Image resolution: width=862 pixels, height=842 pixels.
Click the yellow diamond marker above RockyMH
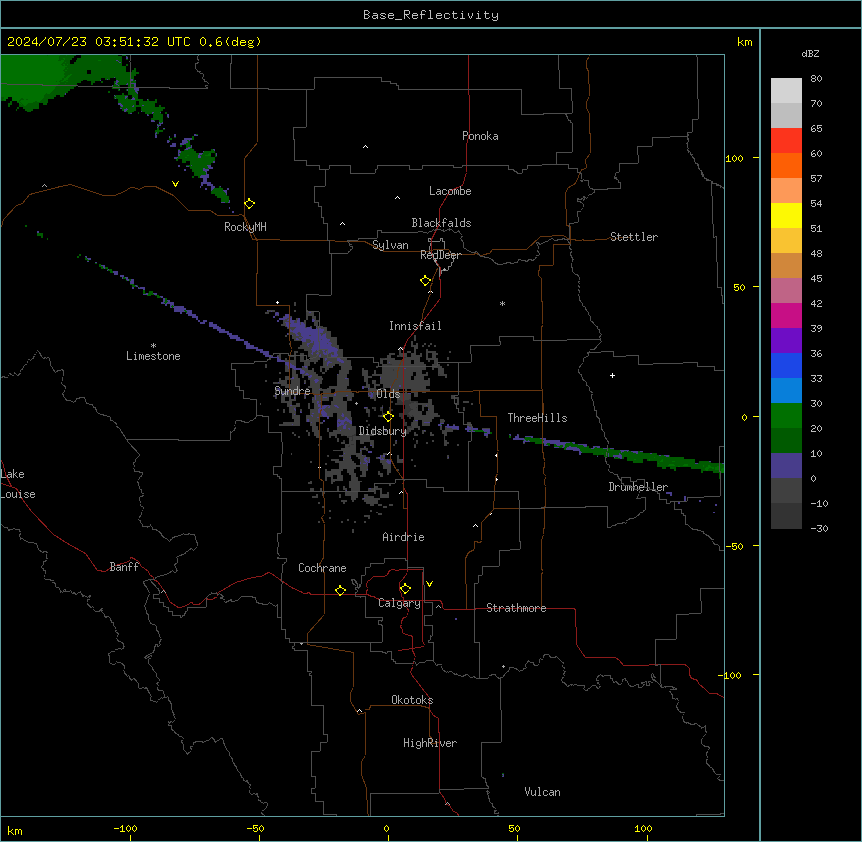pyautogui.click(x=250, y=204)
